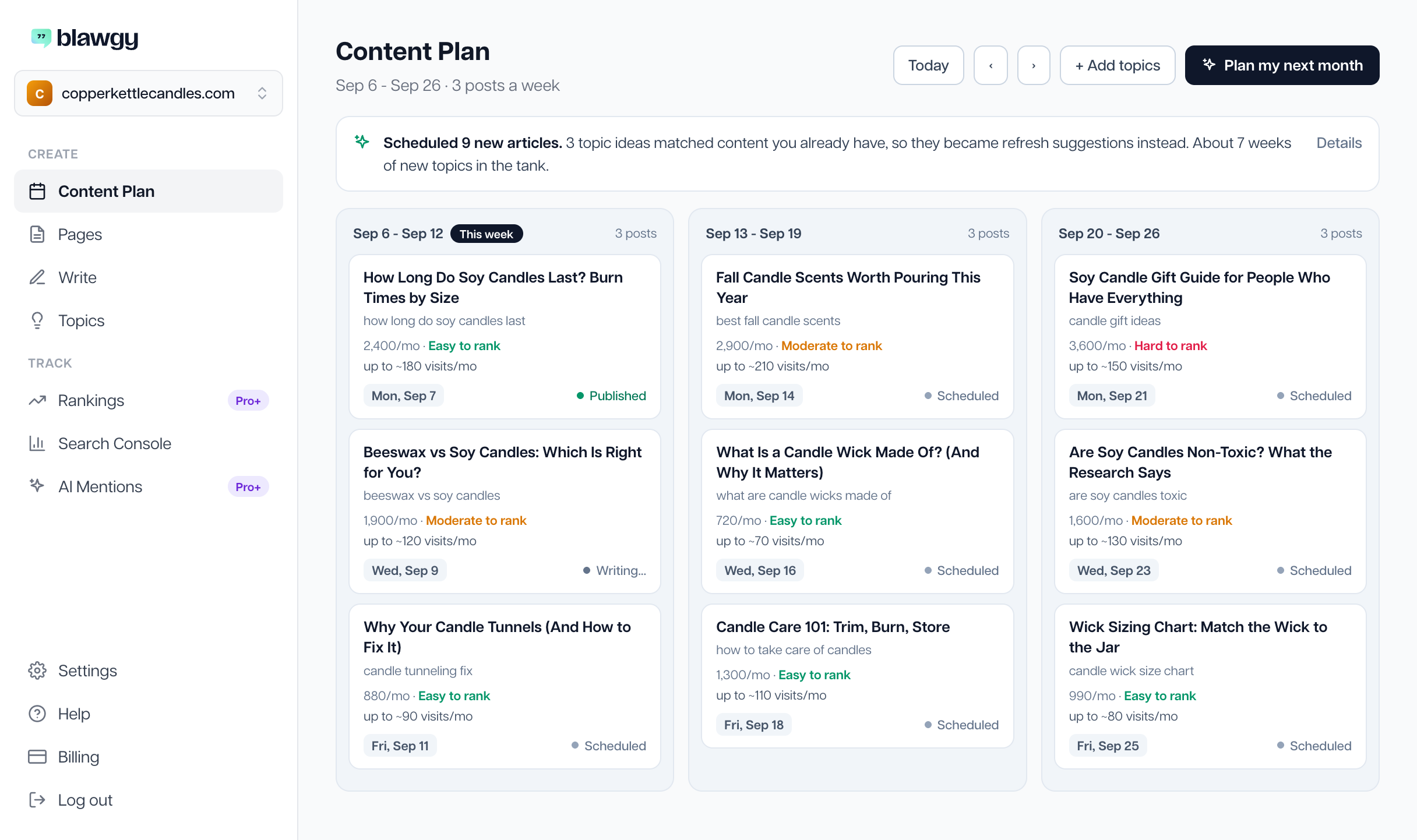Screen dimensions: 1417x840
Task: Click the This week badge
Action: tap(487, 234)
